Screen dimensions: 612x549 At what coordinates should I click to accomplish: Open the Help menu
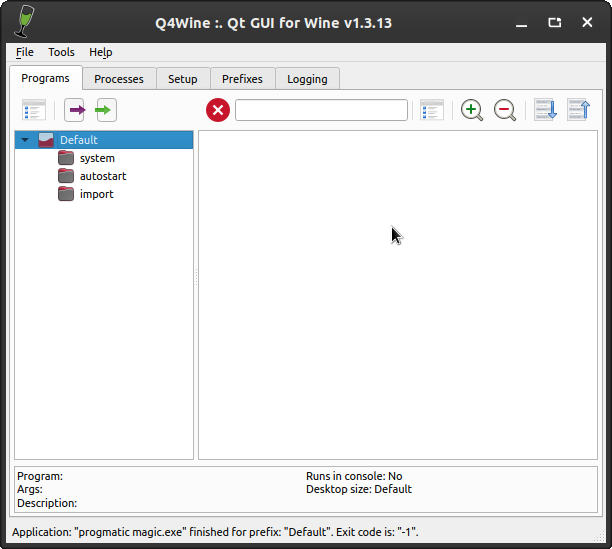tap(100, 52)
